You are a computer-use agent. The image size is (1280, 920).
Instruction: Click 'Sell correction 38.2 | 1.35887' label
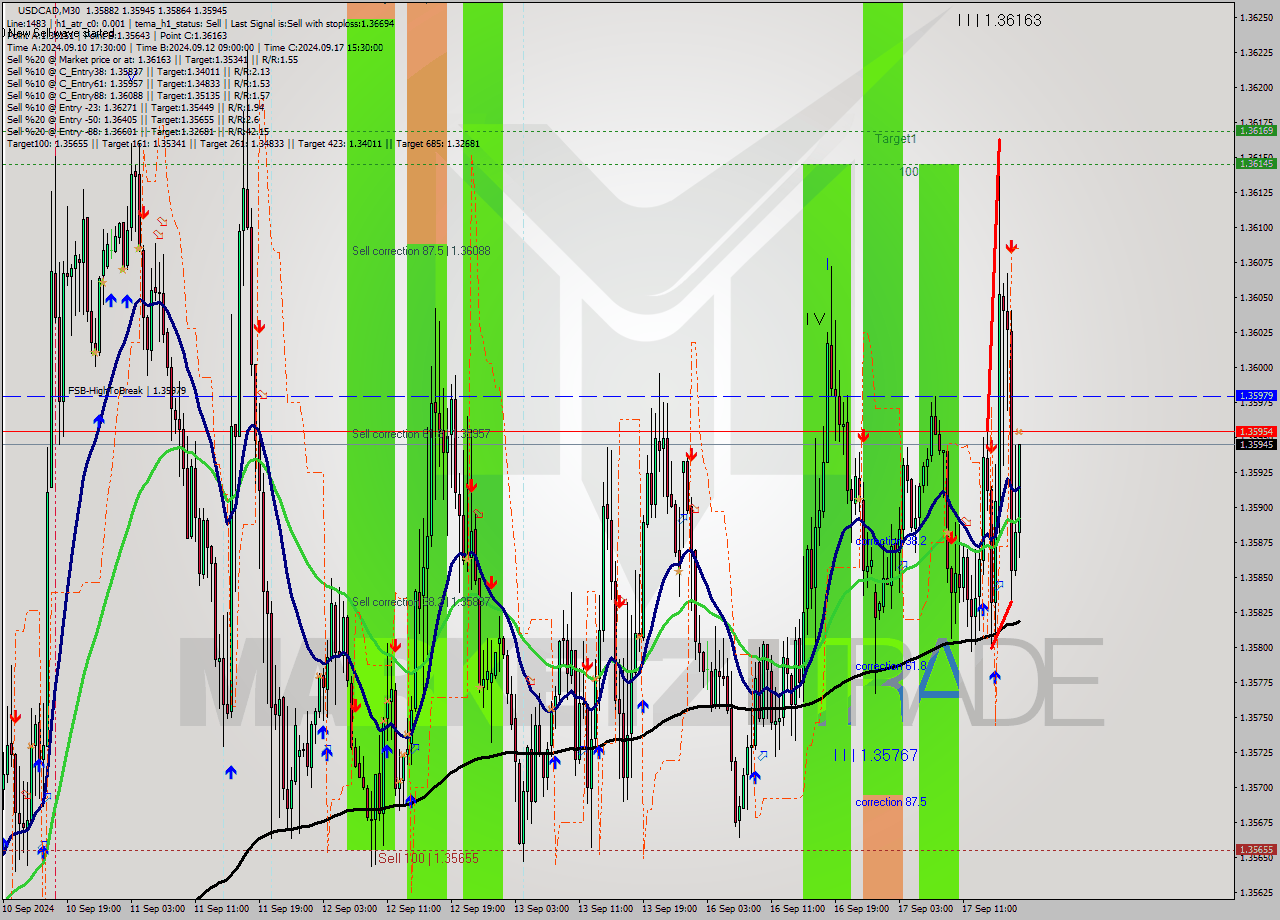tap(421, 601)
